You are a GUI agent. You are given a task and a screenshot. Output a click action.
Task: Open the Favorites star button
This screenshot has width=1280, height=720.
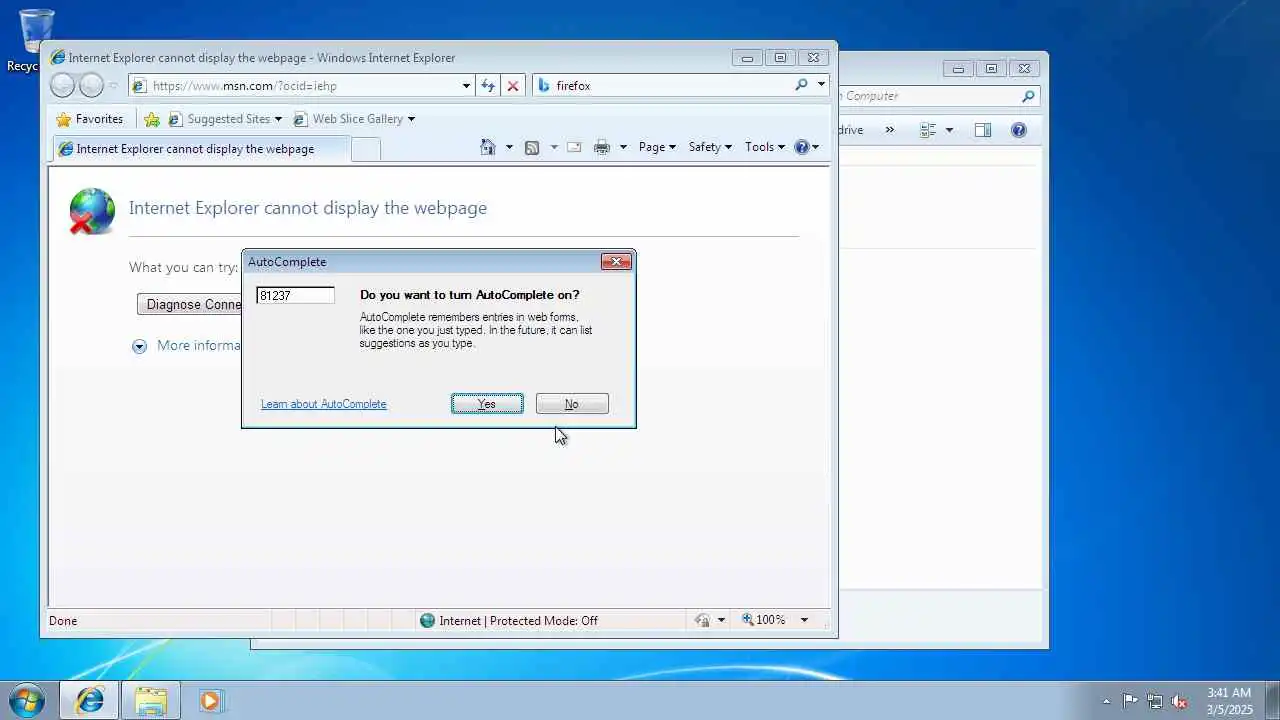tap(89, 119)
